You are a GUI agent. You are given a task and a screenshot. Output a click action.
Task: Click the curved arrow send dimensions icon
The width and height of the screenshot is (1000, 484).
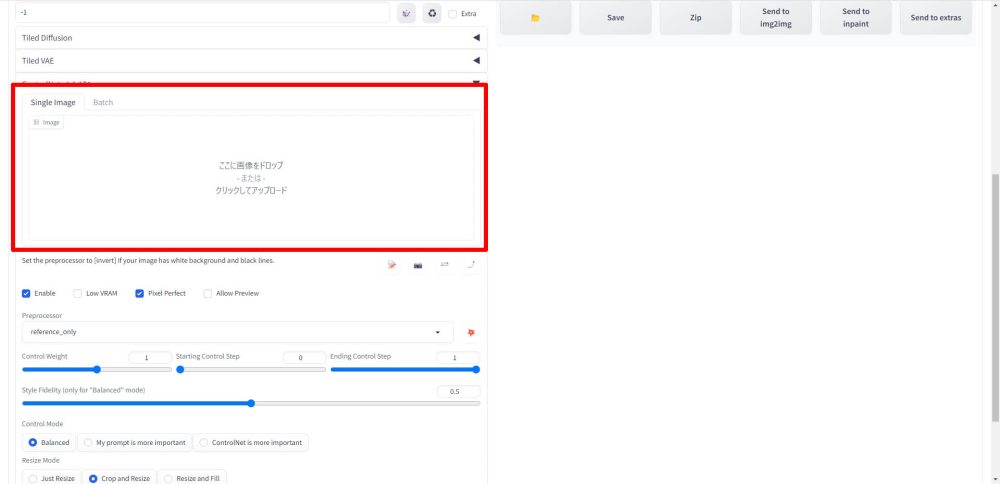(470, 265)
